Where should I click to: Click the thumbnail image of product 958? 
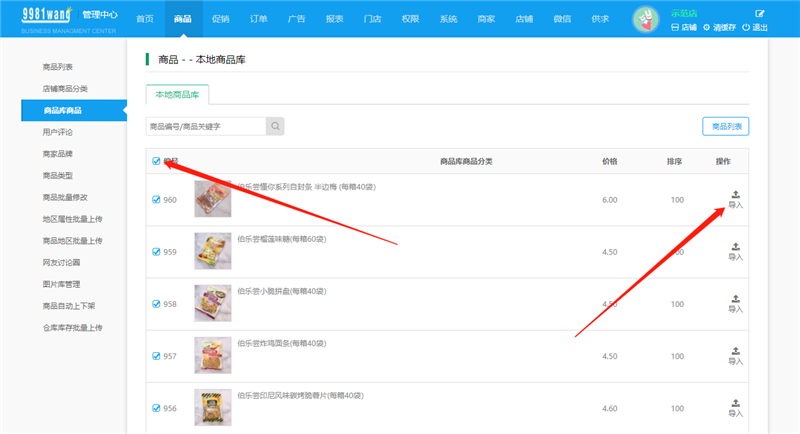212,303
